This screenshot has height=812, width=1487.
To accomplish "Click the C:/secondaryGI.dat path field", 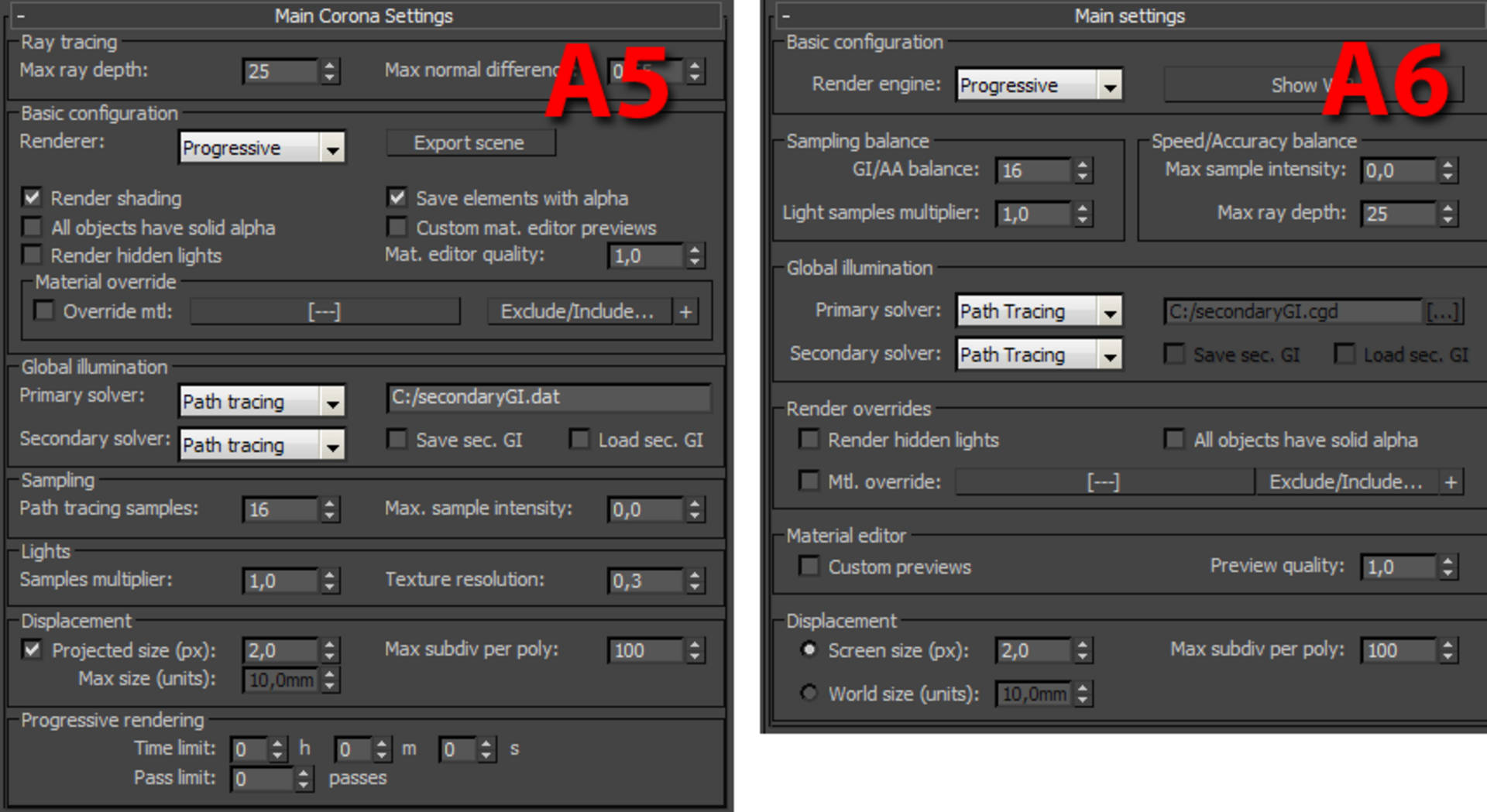I will click(x=549, y=397).
